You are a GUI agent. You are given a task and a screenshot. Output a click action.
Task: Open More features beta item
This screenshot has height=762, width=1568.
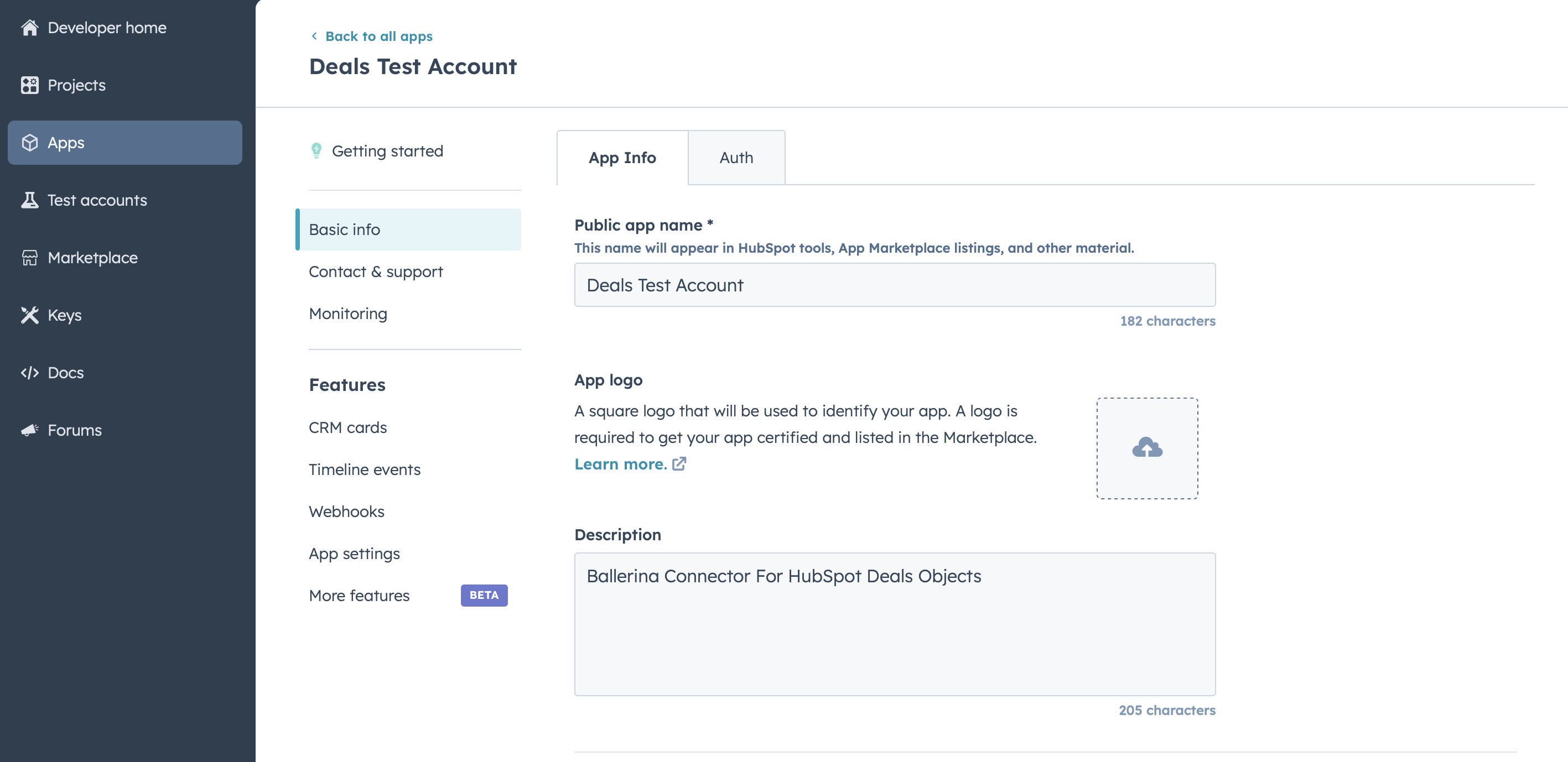pyautogui.click(x=359, y=596)
